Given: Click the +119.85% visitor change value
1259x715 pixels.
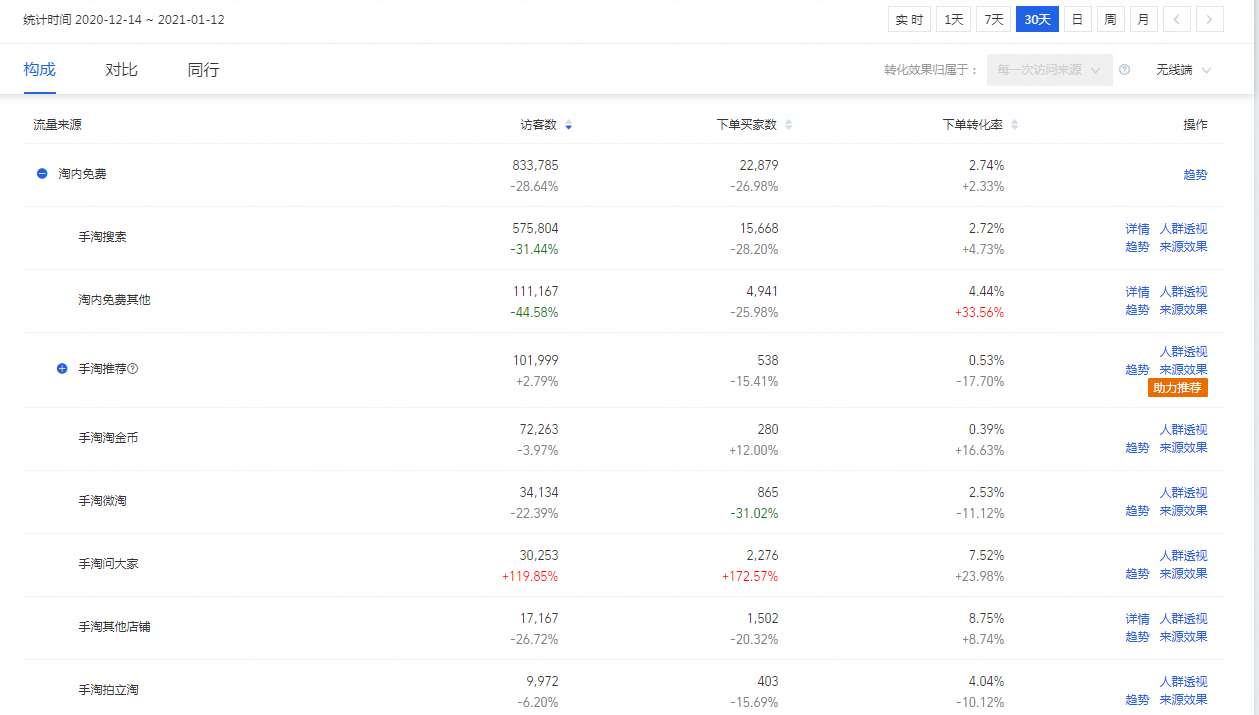Looking at the screenshot, I should pyautogui.click(x=530, y=576).
